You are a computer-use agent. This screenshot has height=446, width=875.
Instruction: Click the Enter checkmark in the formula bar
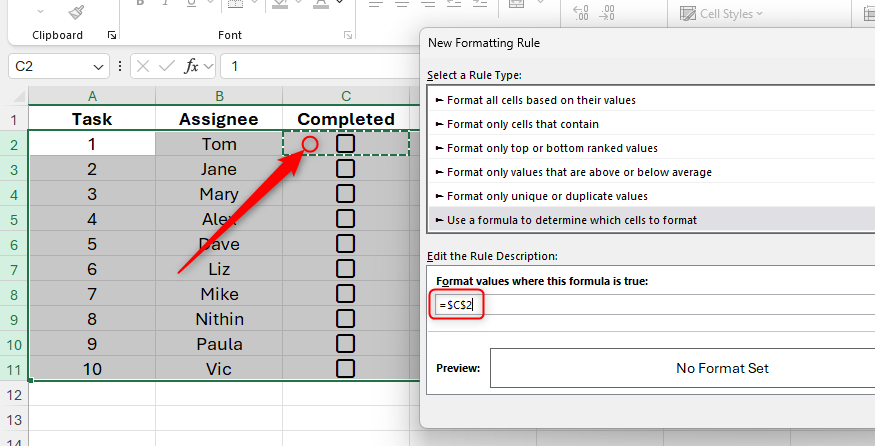[x=167, y=67]
